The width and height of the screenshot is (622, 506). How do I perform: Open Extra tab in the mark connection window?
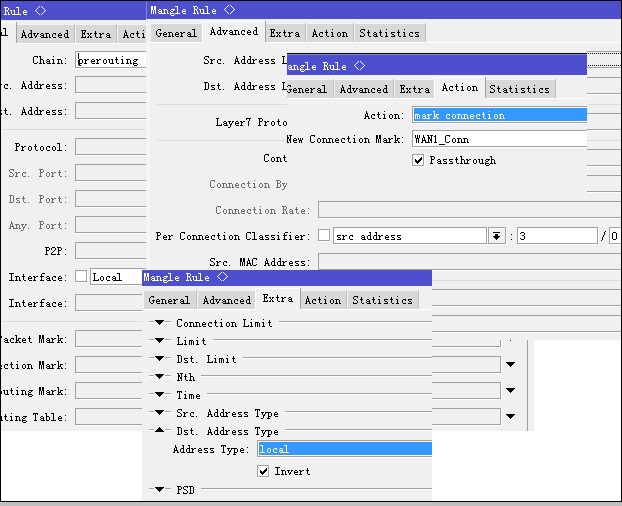point(415,89)
